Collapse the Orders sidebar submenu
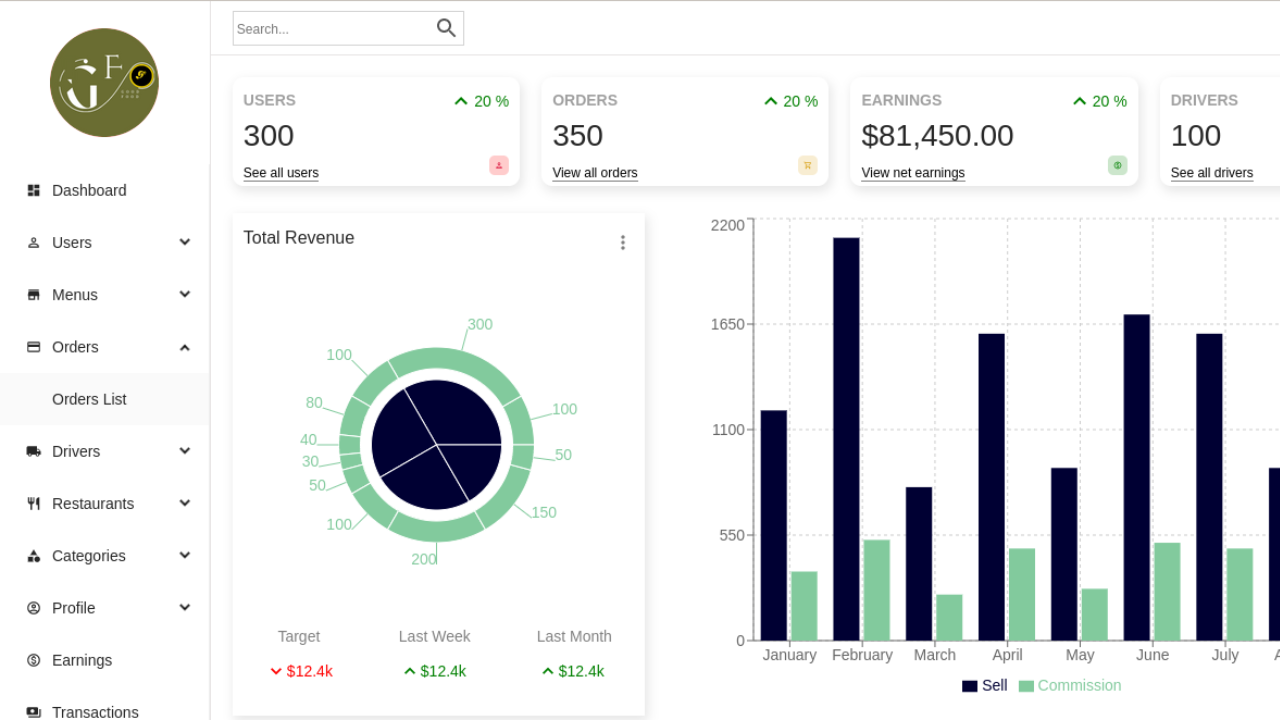This screenshot has height=720, width=1280. [185, 347]
